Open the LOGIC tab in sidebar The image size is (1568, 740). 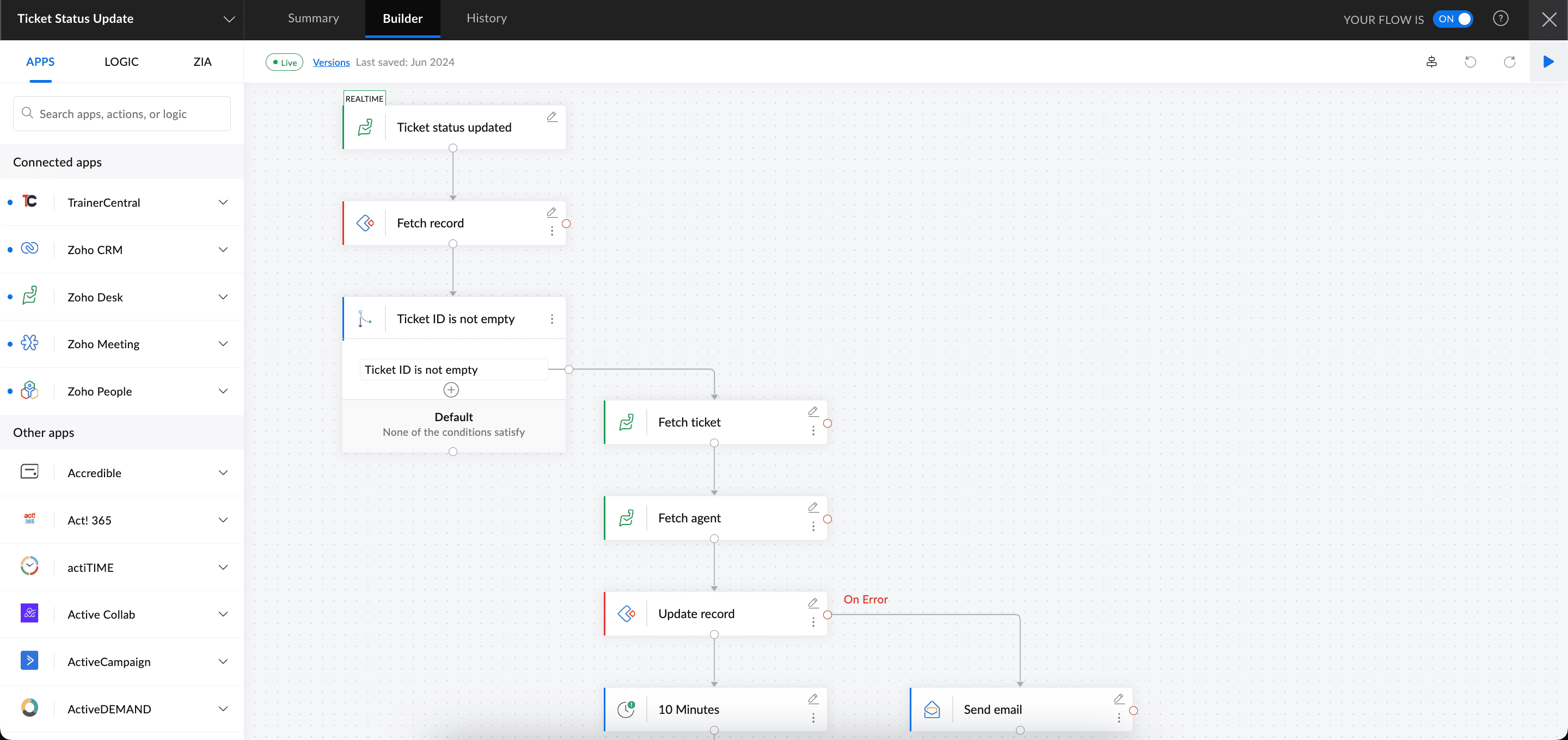[x=121, y=61]
